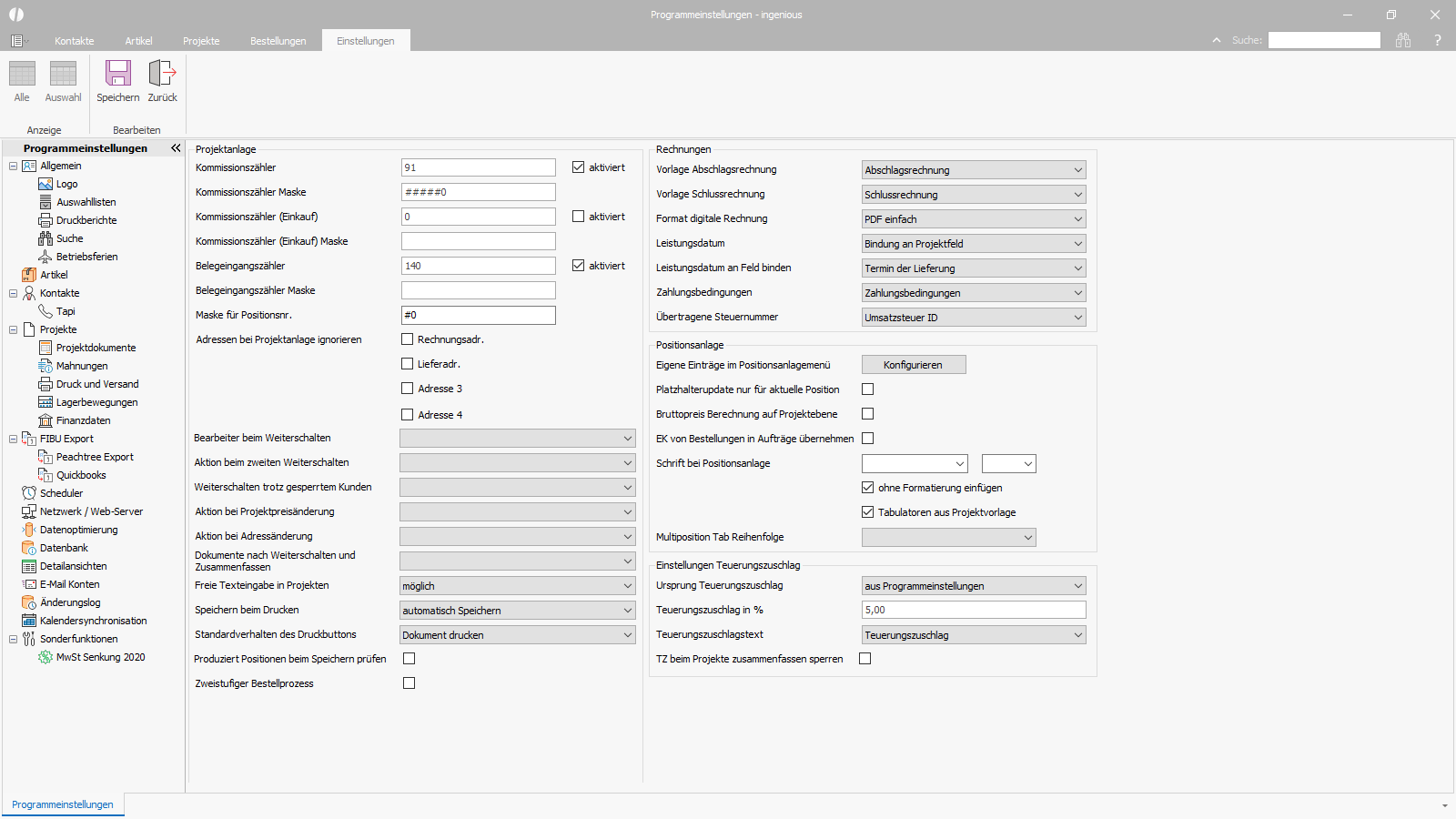Open Kalendersynchronisation icon

(x=29, y=621)
